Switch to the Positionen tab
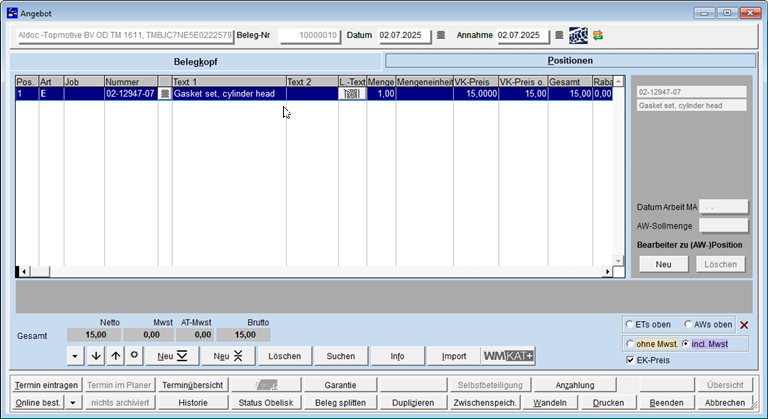The height and width of the screenshot is (419, 768). pos(570,61)
